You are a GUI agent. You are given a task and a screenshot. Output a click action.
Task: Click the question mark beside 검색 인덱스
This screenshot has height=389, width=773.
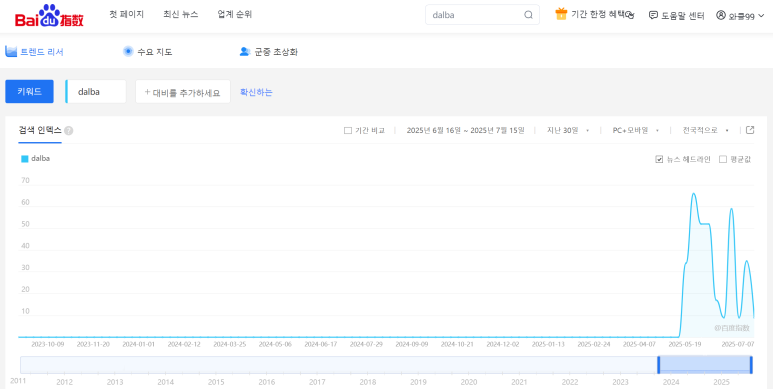click(x=69, y=131)
